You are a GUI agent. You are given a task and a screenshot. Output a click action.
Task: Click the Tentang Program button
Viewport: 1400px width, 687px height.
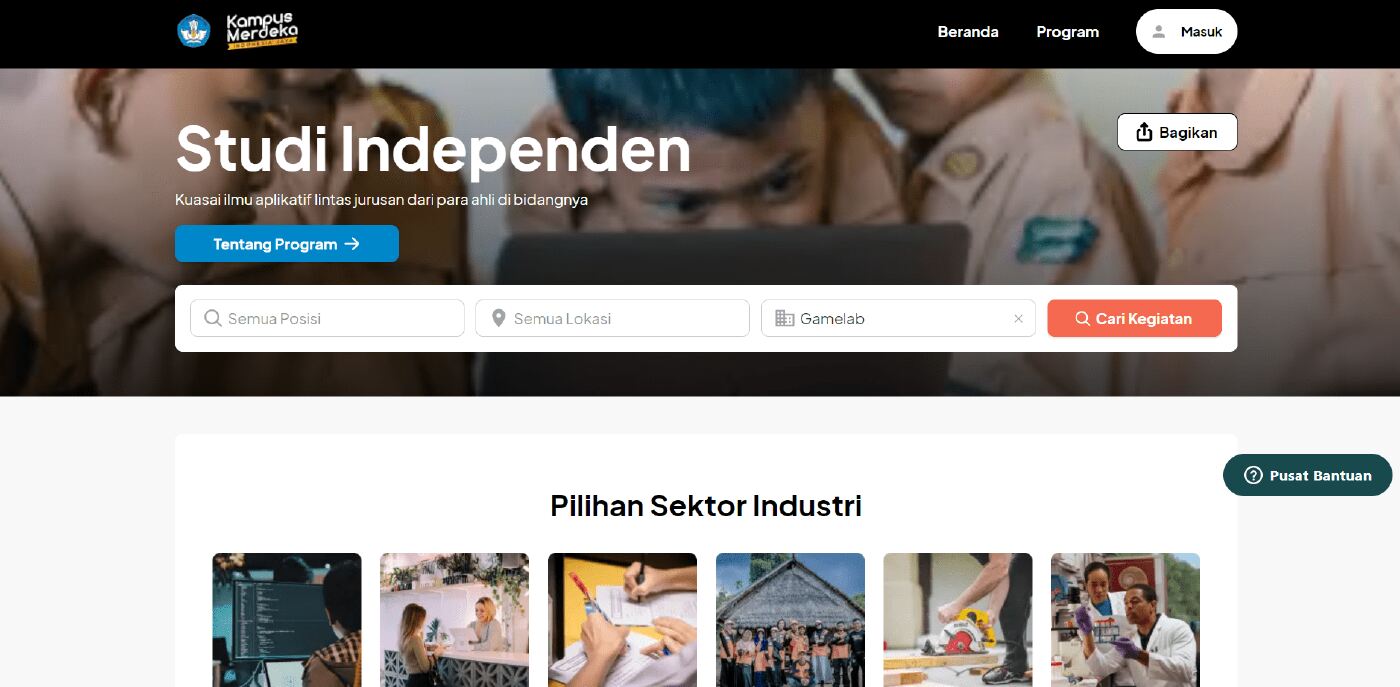pos(287,244)
